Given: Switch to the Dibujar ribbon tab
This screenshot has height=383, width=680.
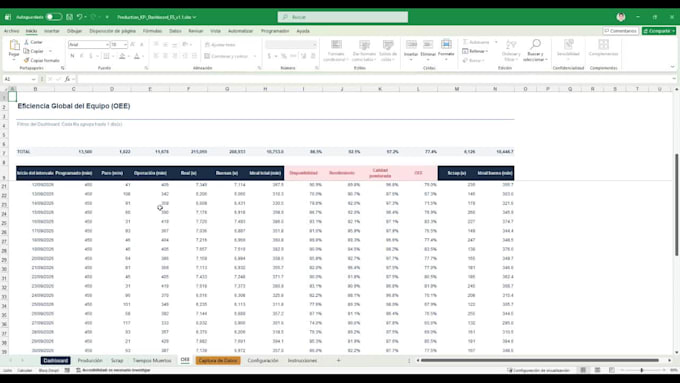Looking at the screenshot, I should click(74, 31).
